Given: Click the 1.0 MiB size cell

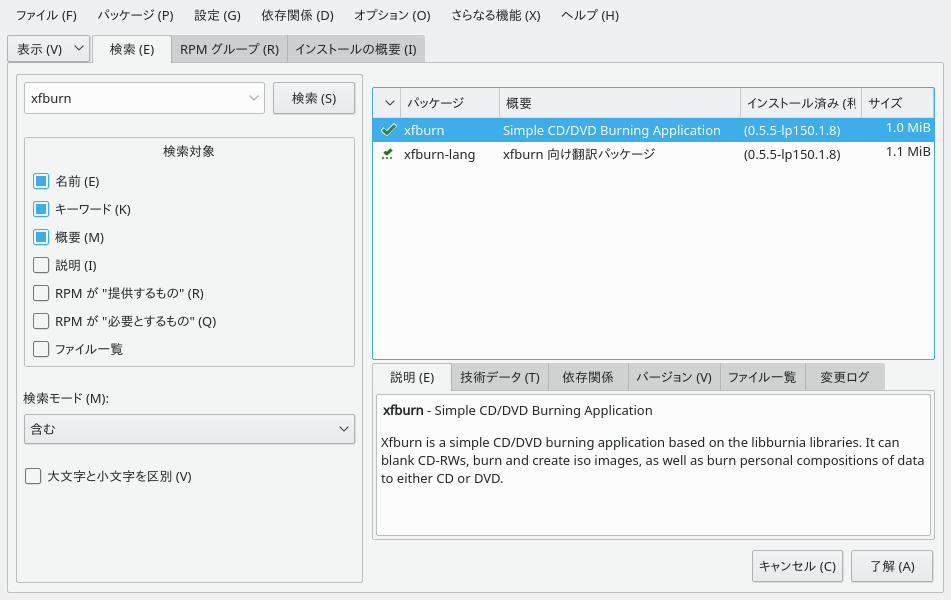Looking at the screenshot, I should (x=907, y=127).
